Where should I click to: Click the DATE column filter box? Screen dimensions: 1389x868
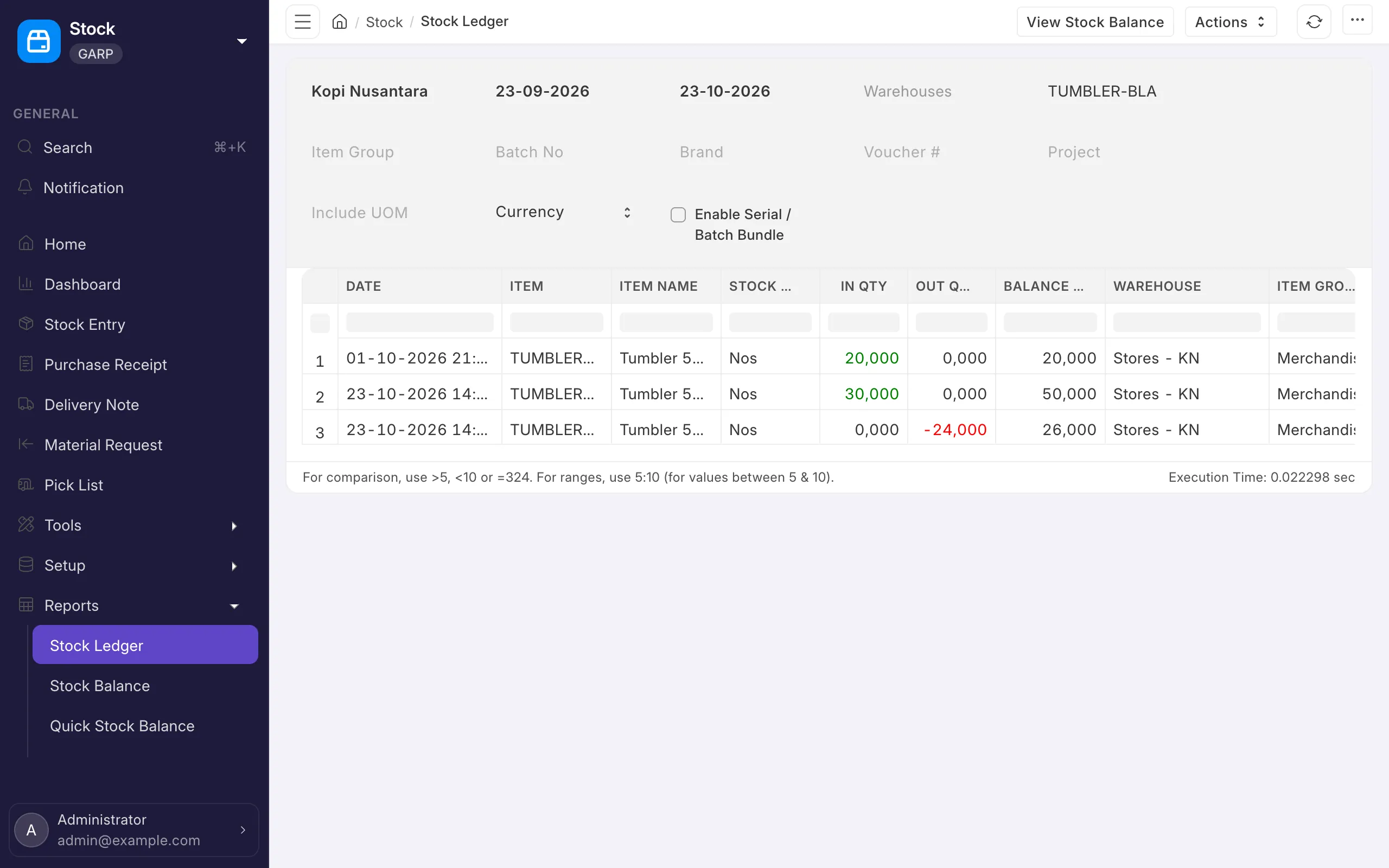click(x=419, y=323)
